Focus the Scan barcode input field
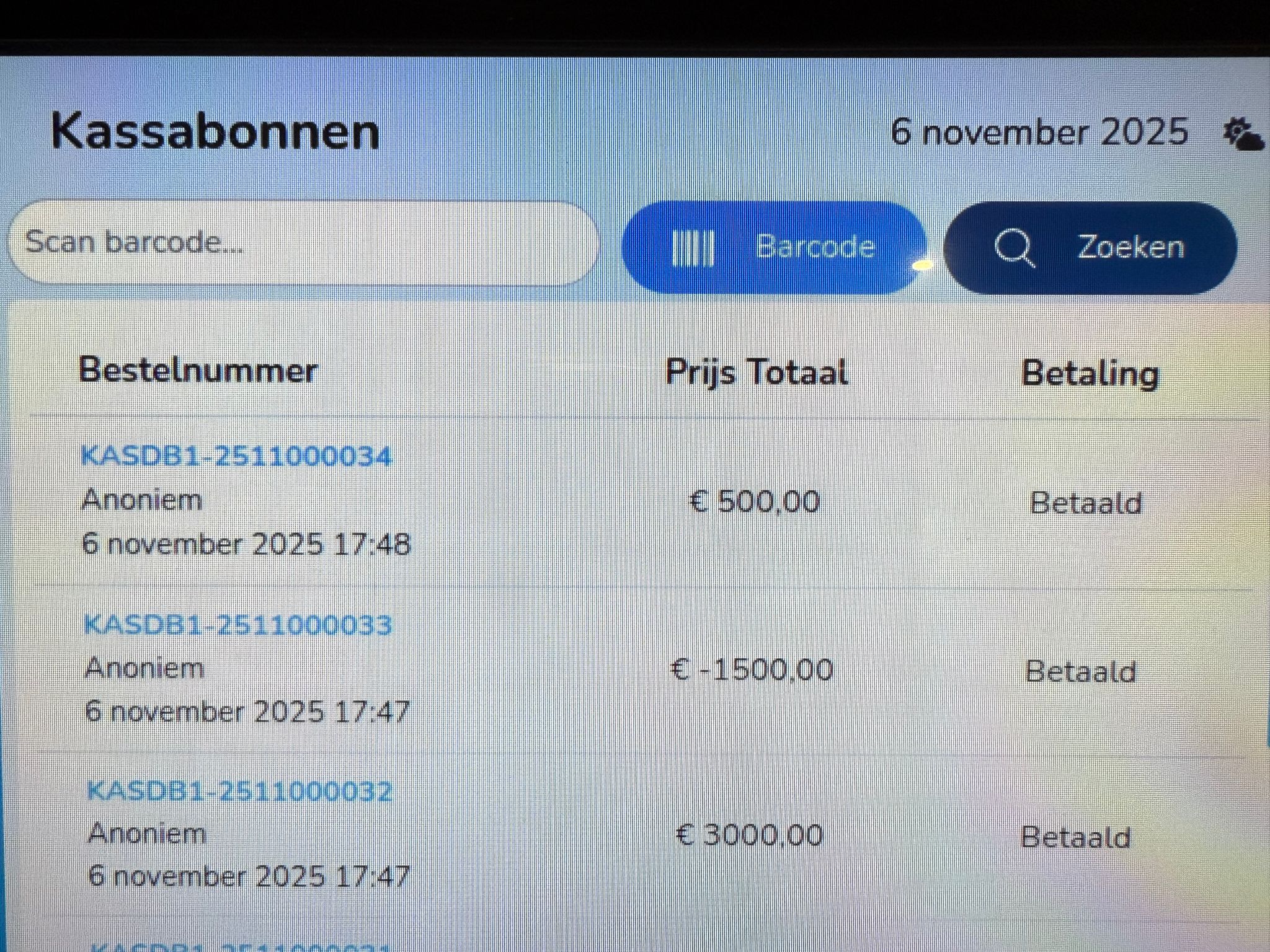Screen dimensions: 1270x952 pyautogui.click(x=301, y=243)
